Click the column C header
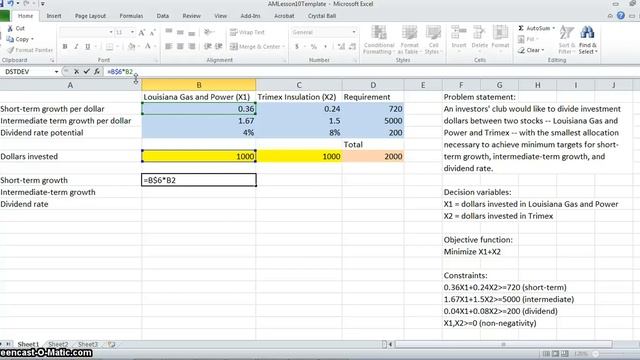The image size is (640, 360). point(299,85)
